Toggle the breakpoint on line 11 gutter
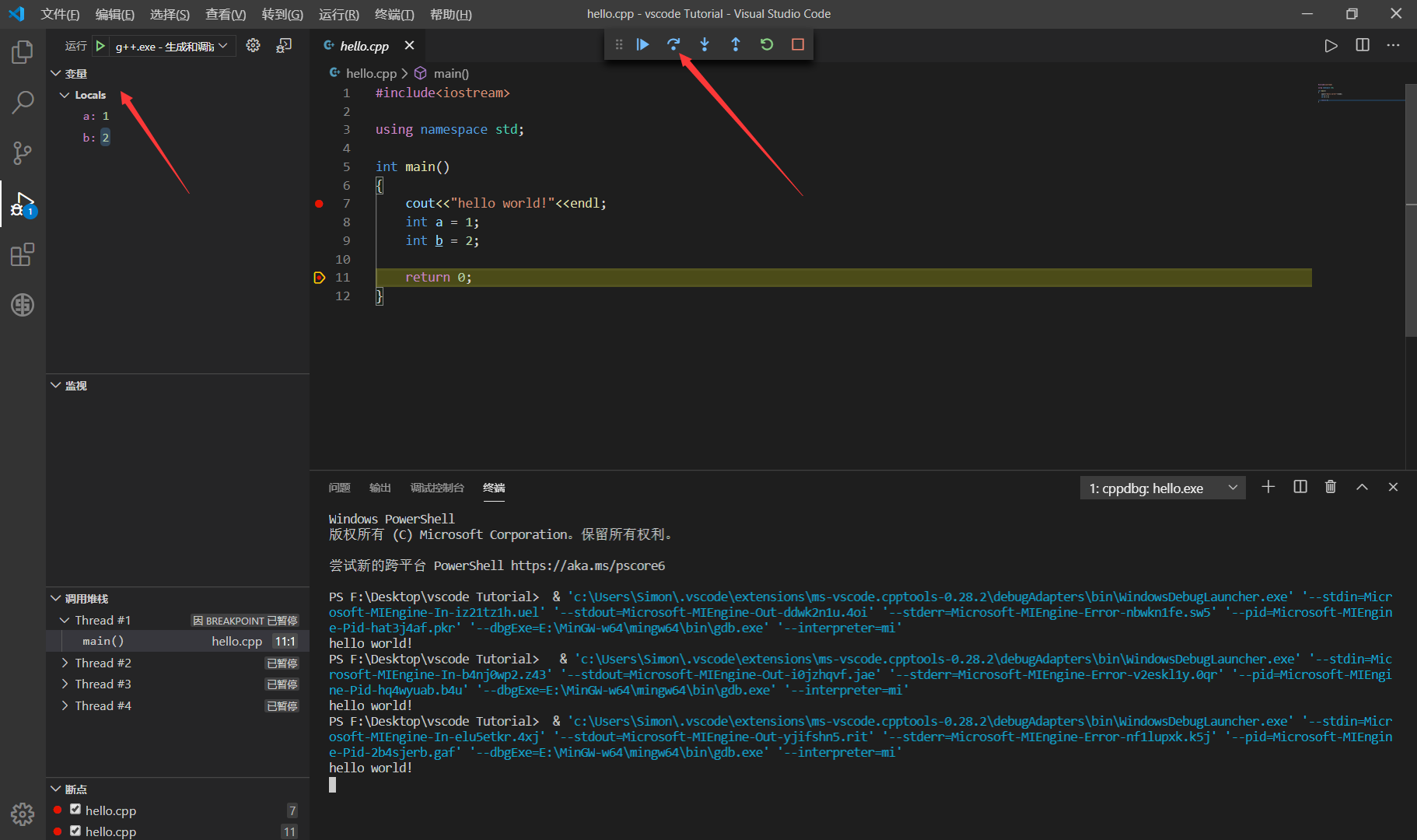 click(x=319, y=278)
